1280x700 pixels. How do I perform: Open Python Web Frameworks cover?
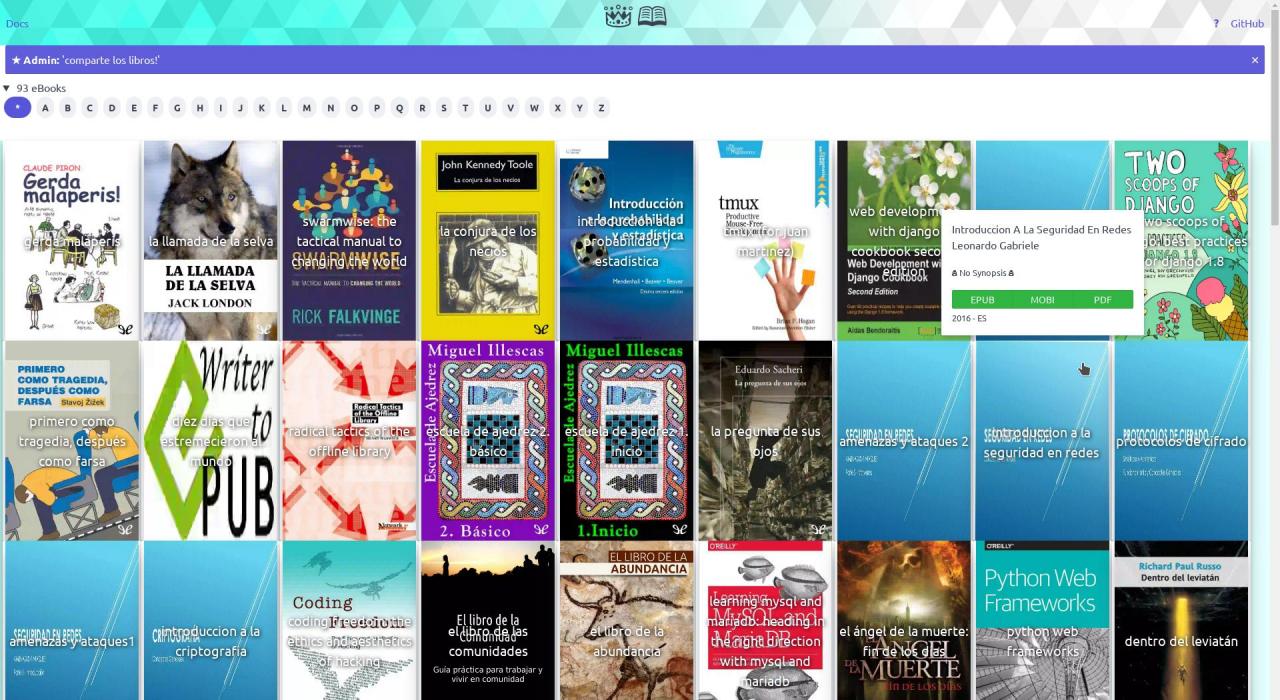coord(1042,620)
